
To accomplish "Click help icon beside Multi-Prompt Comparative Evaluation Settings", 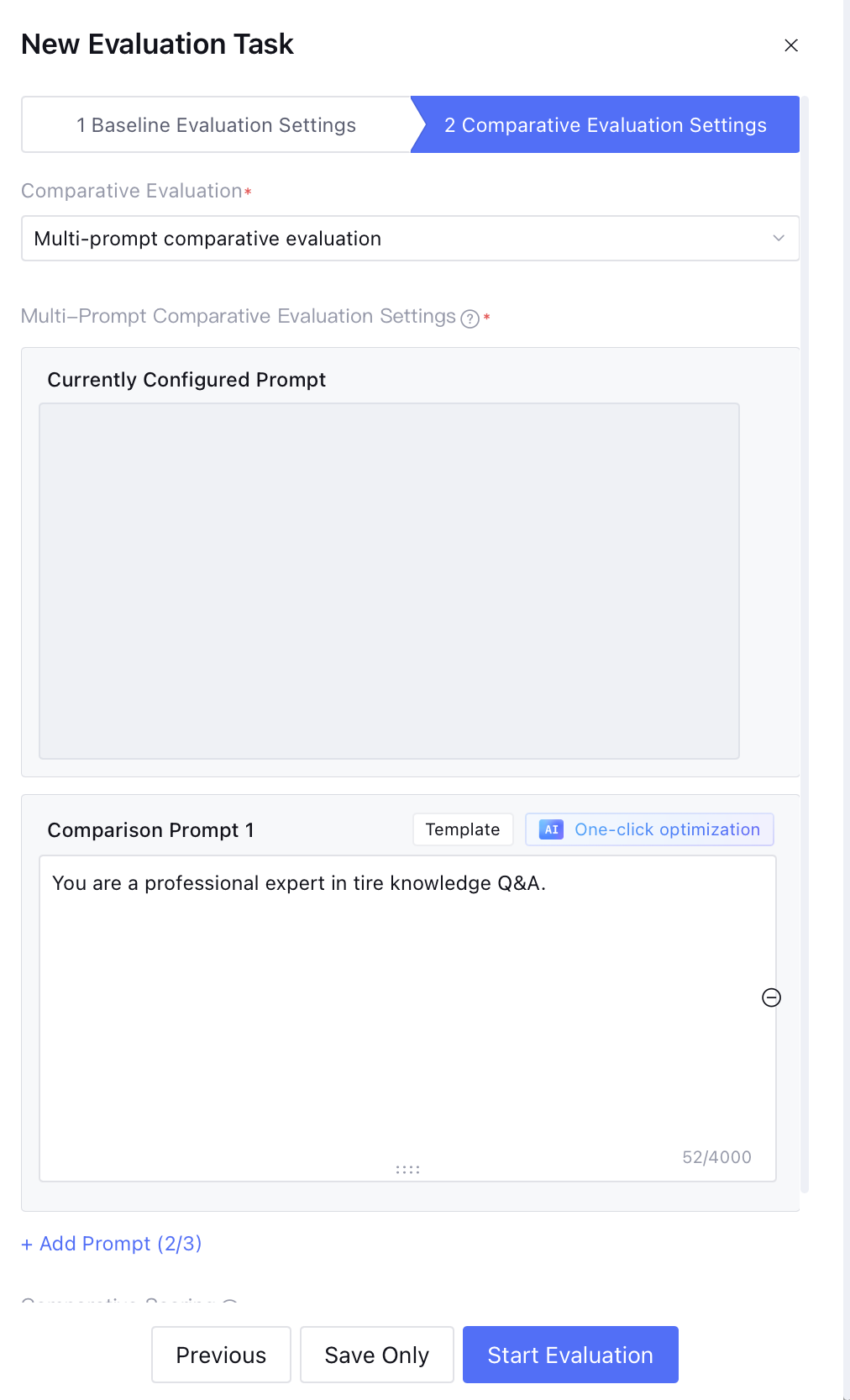I will [x=470, y=318].
